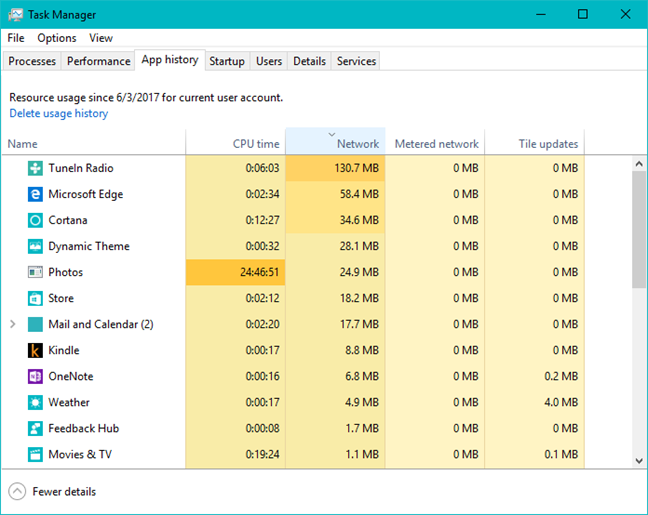Click the 28.1 MB network cell
The height and width of the screenshot is (515, 648).
tap(335, 246)
